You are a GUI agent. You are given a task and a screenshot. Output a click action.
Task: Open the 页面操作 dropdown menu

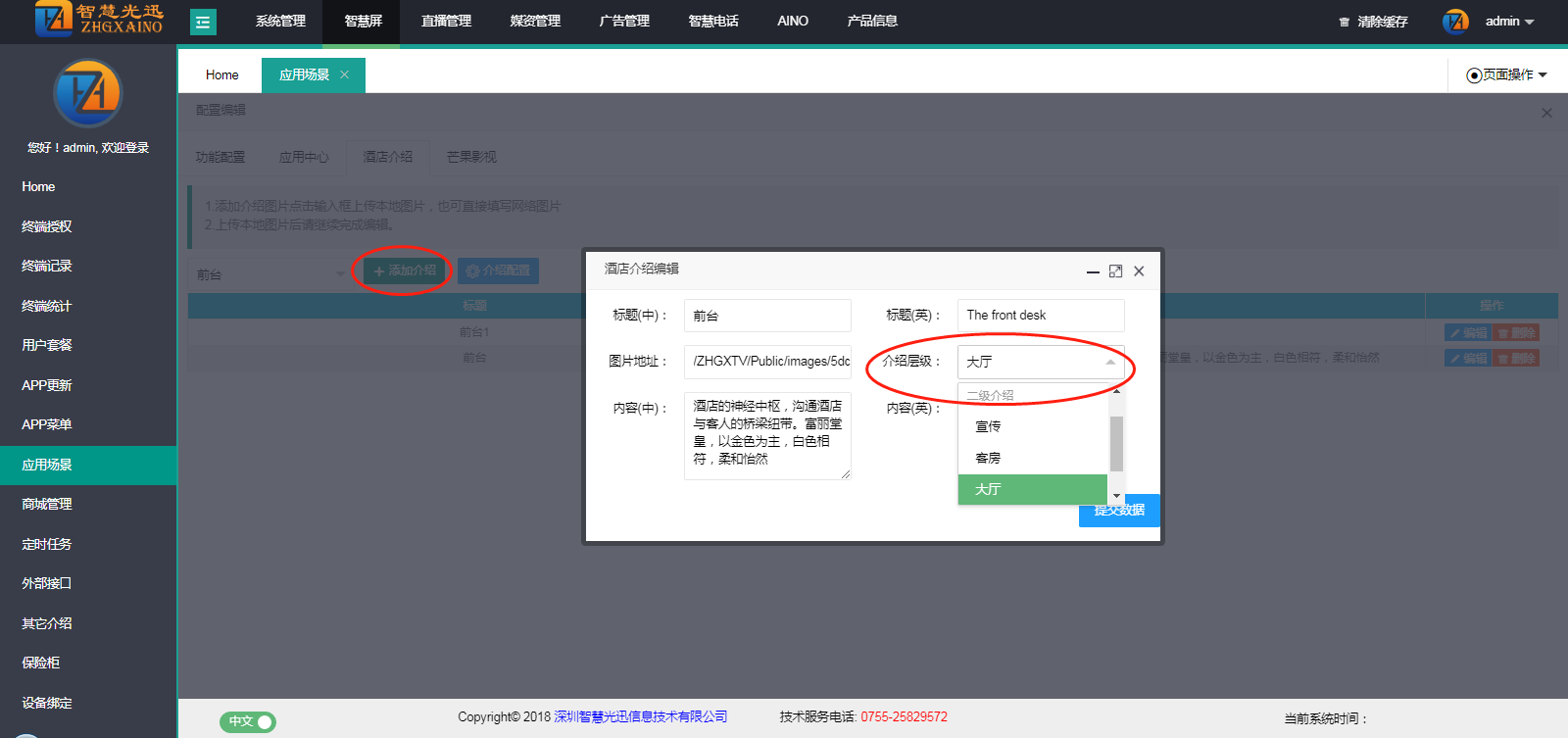[1506, 74]
